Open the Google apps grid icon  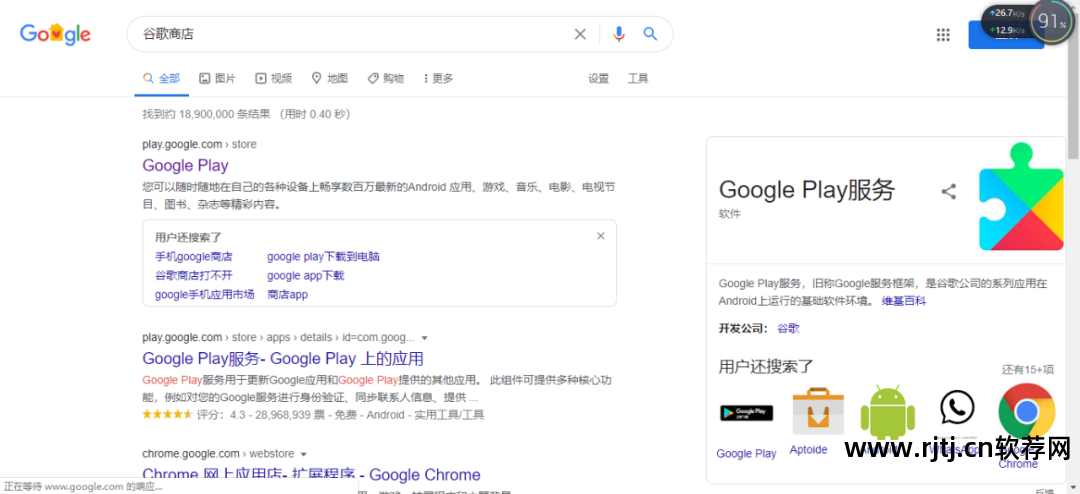[x=943, y=34]
